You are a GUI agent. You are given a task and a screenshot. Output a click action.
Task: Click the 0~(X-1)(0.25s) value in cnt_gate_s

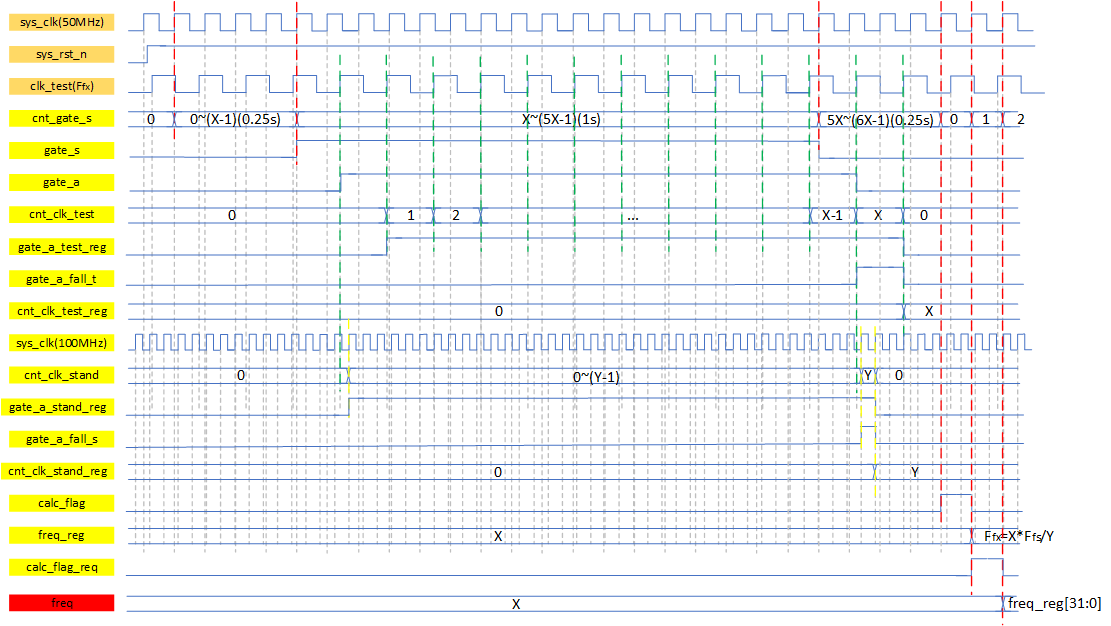(x=235, y=119)
